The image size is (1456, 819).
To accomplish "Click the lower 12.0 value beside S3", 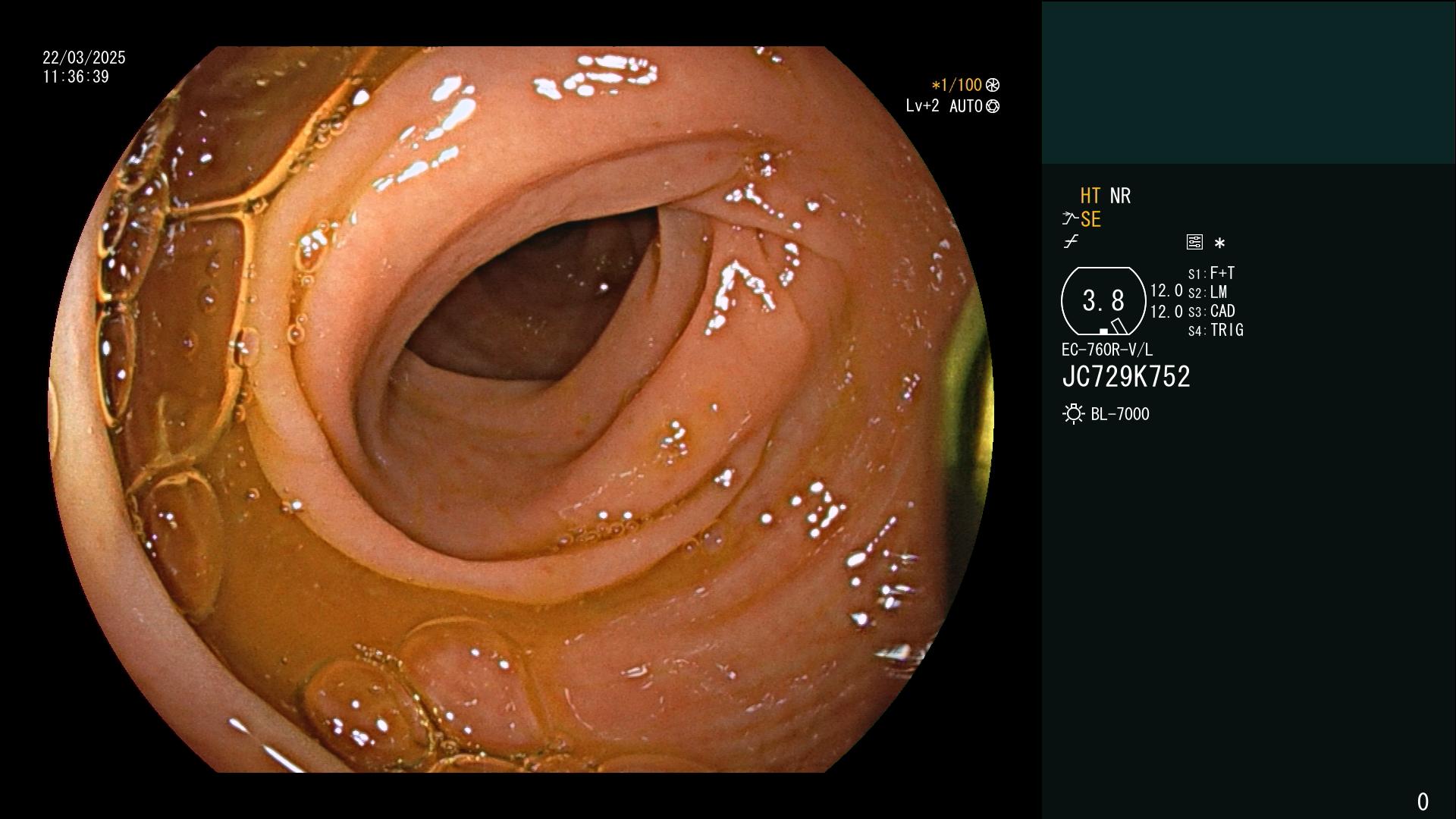I will click(x=1166, y=312).
